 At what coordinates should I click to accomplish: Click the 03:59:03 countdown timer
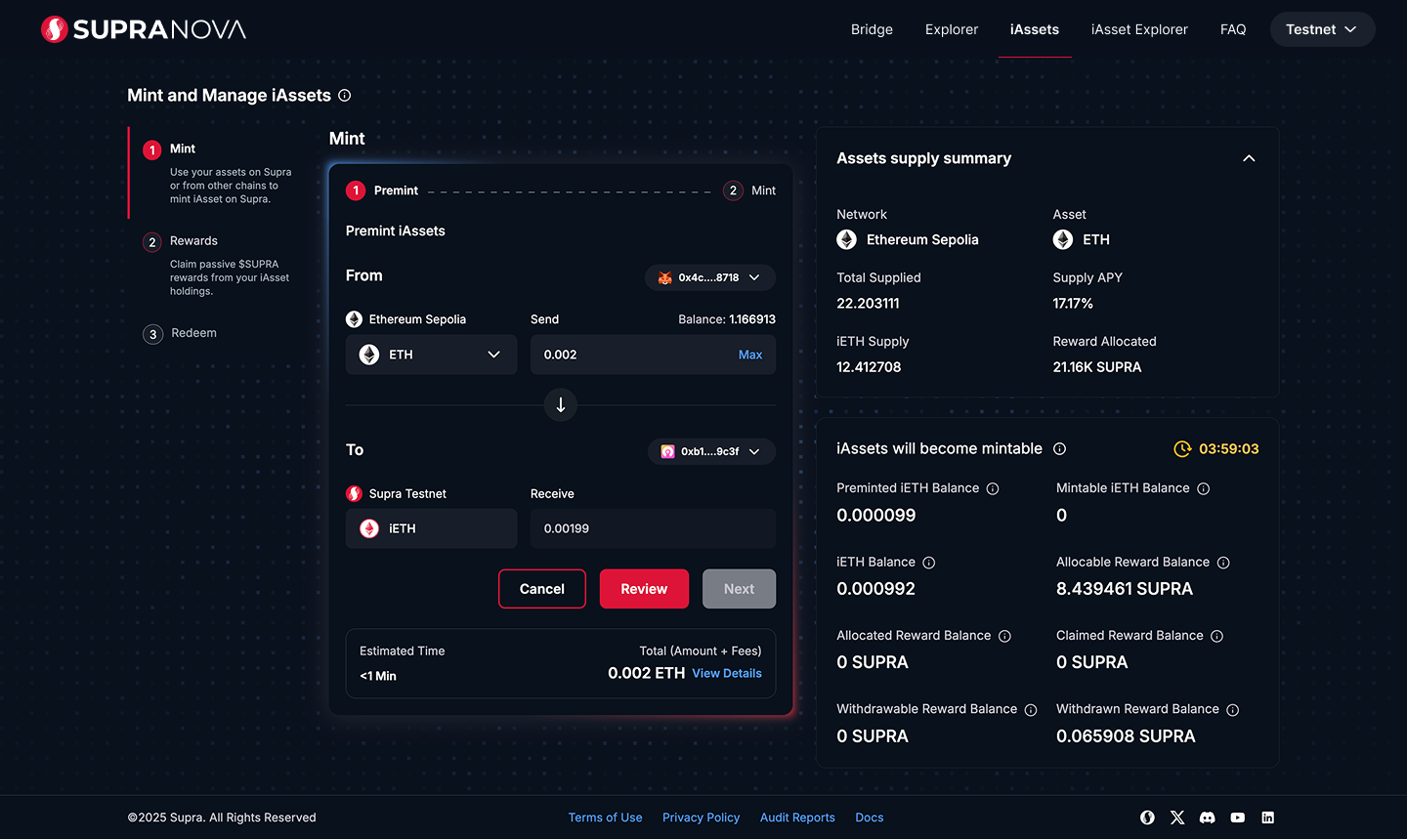[x=1229, y=449]
